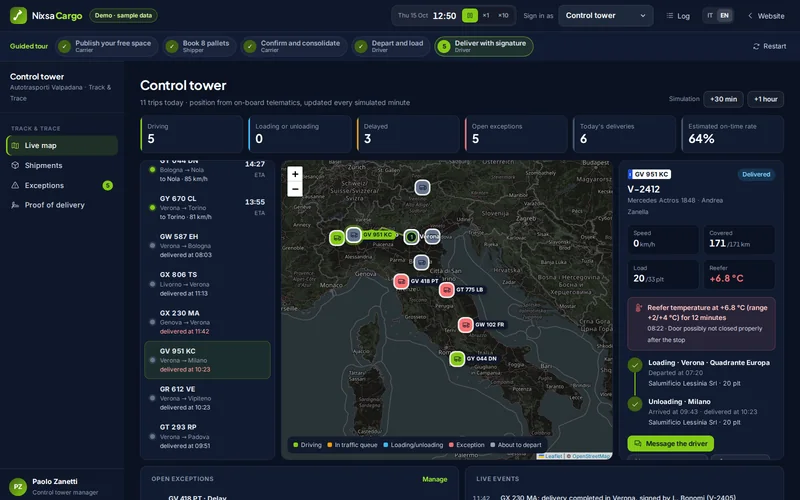Select trip GX 806 TS in list
800x500 pixels.
(x=207, y=284)
